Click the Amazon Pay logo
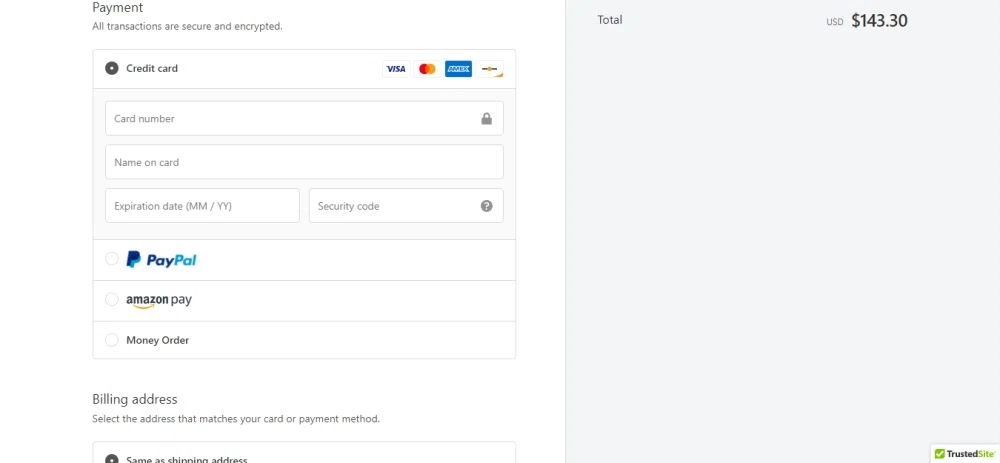Screen dimensions: 1000x463 (159, 300)
